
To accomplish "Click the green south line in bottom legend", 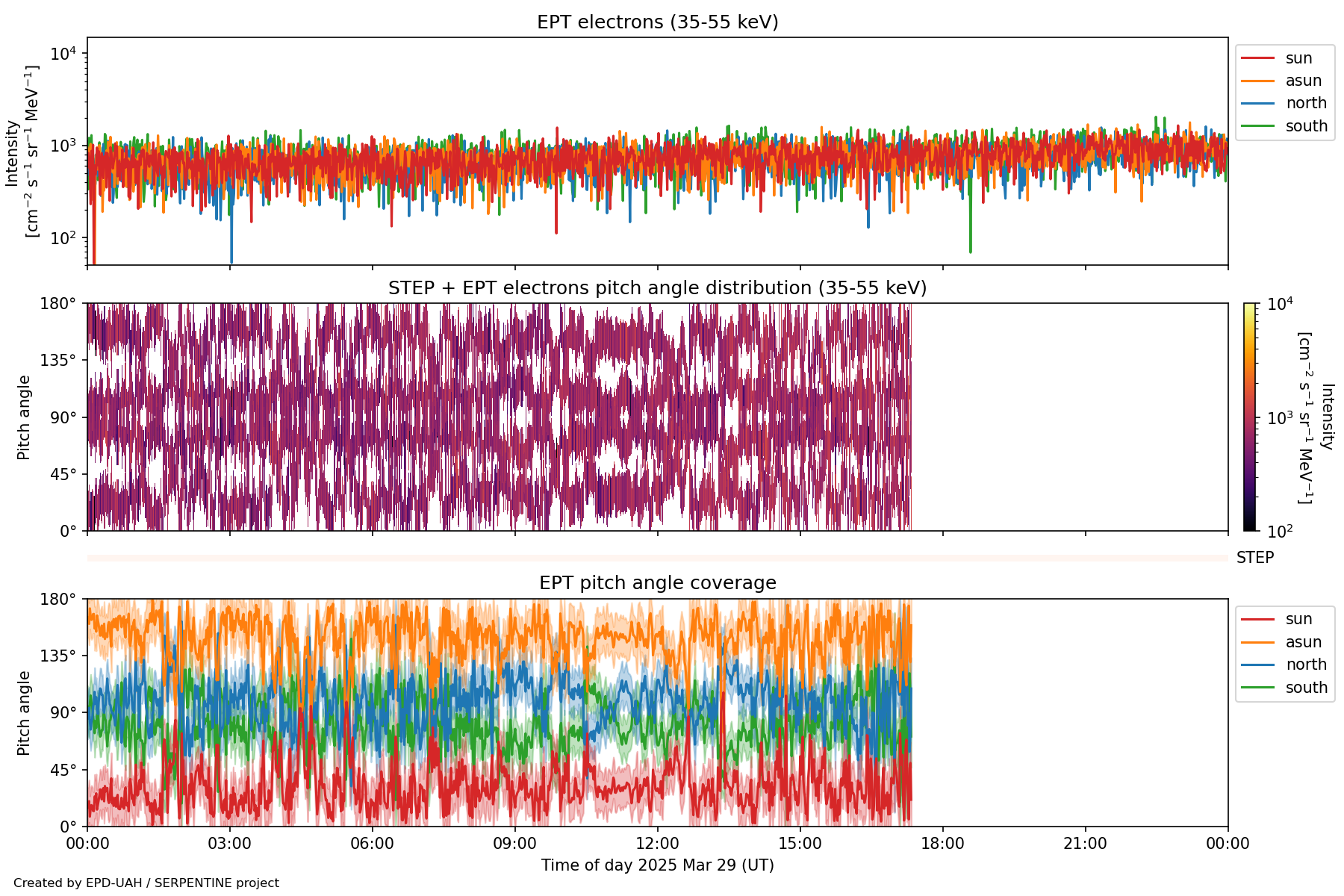I will click(x=1257, y=688).
